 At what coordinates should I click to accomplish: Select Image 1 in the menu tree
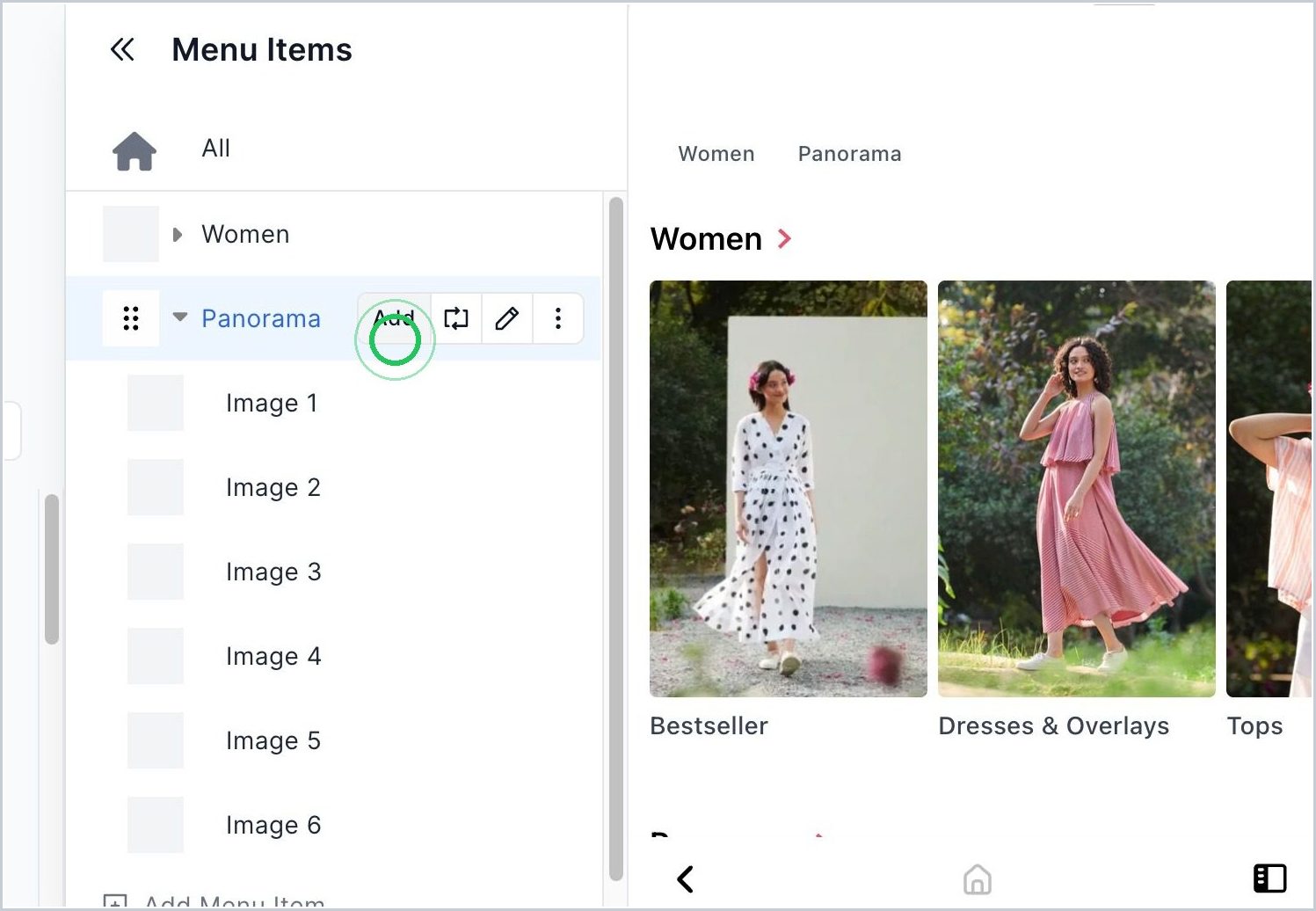pyautogui.click(x=272, y=403)
